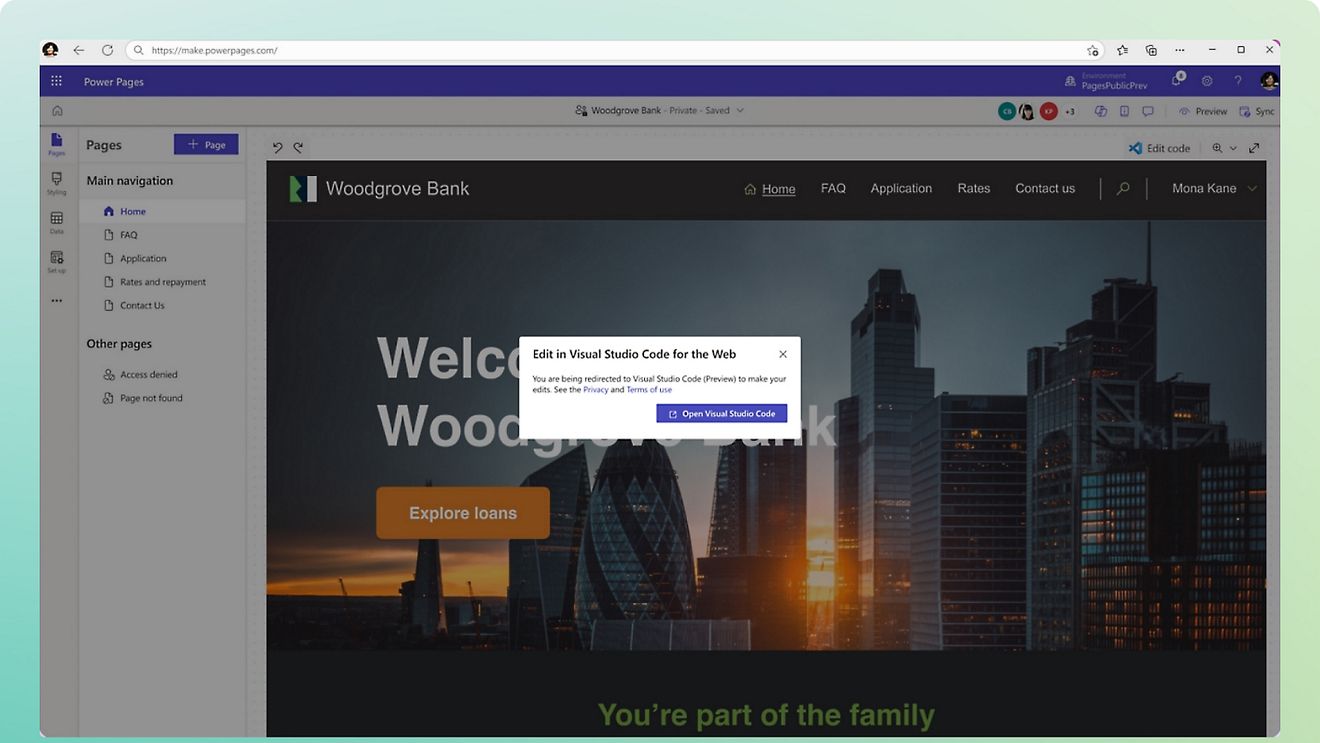Image resolution: width=1320 pixels, height=743 pixels.
Task: Select Home page in Main navigation
Action: point(163,211)
